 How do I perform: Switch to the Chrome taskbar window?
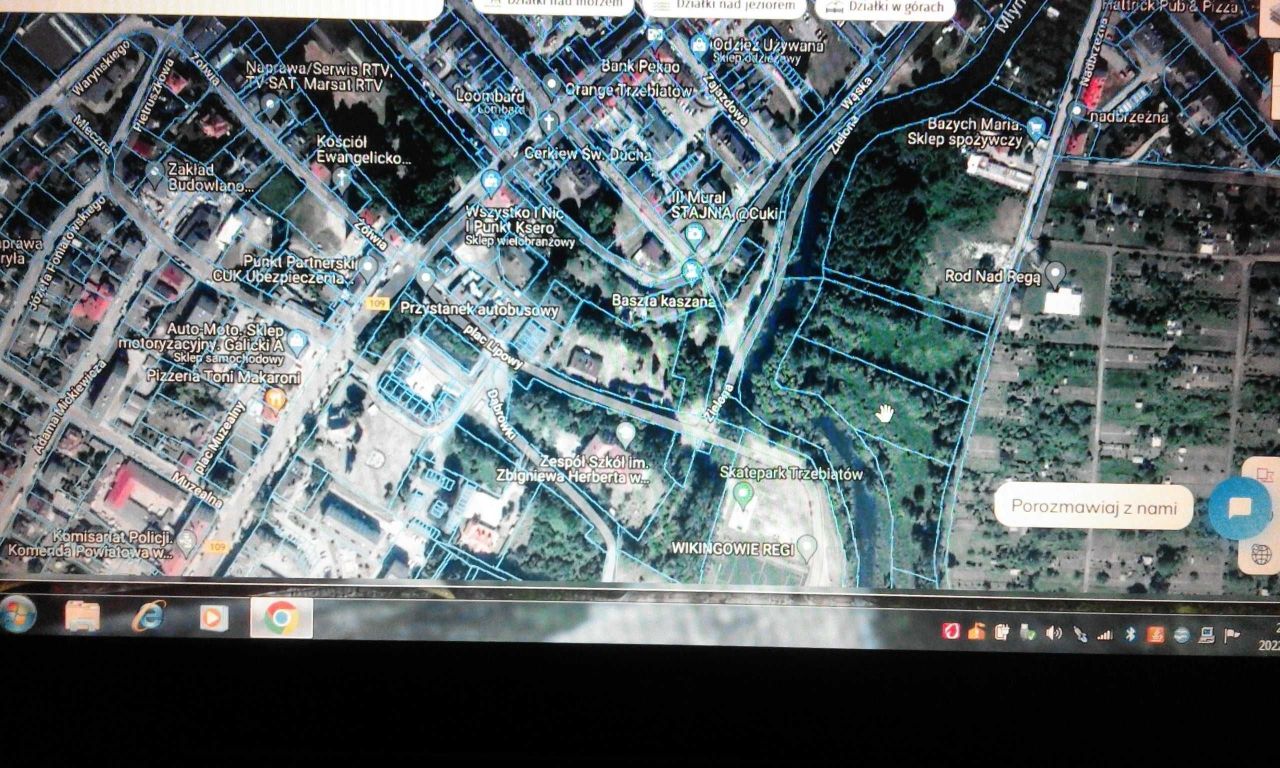[281, 618]
